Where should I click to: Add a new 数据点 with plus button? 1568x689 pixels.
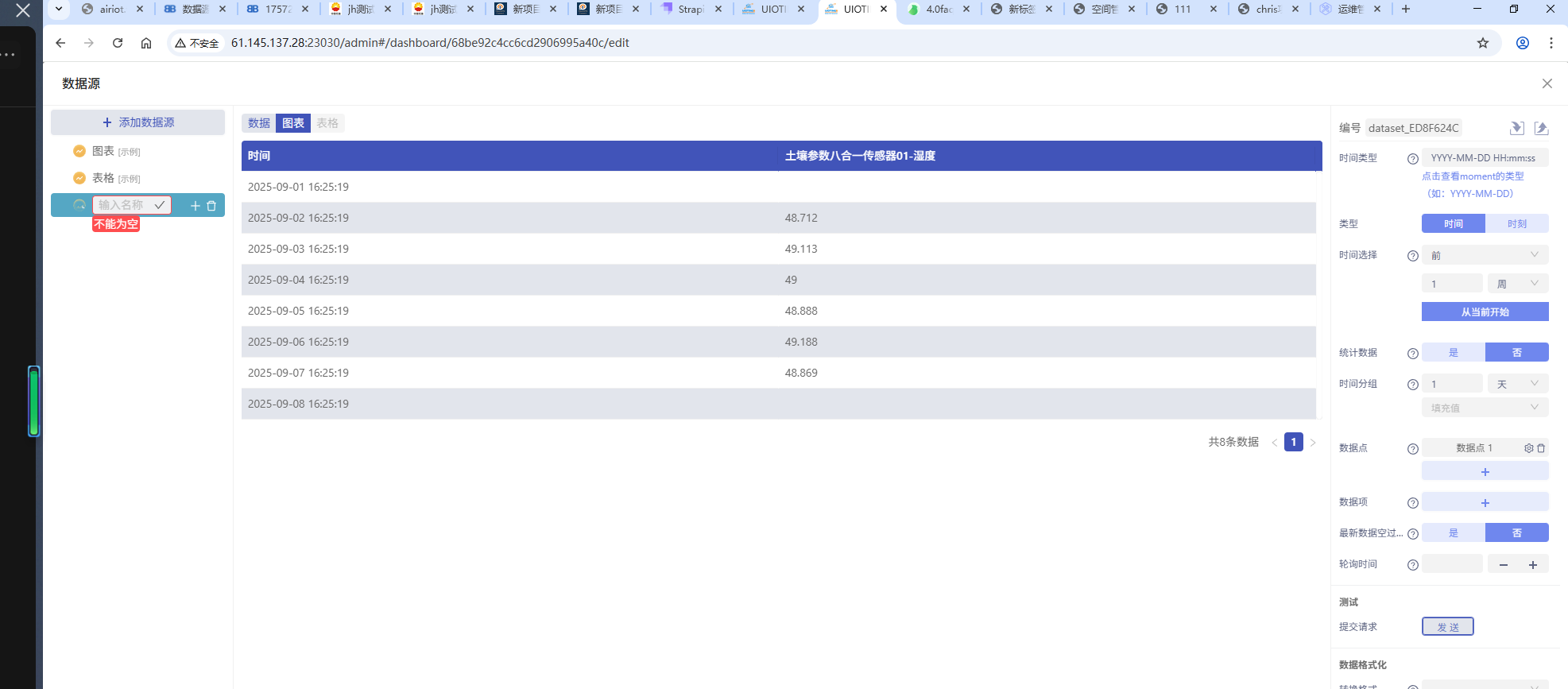[1485, 472]
